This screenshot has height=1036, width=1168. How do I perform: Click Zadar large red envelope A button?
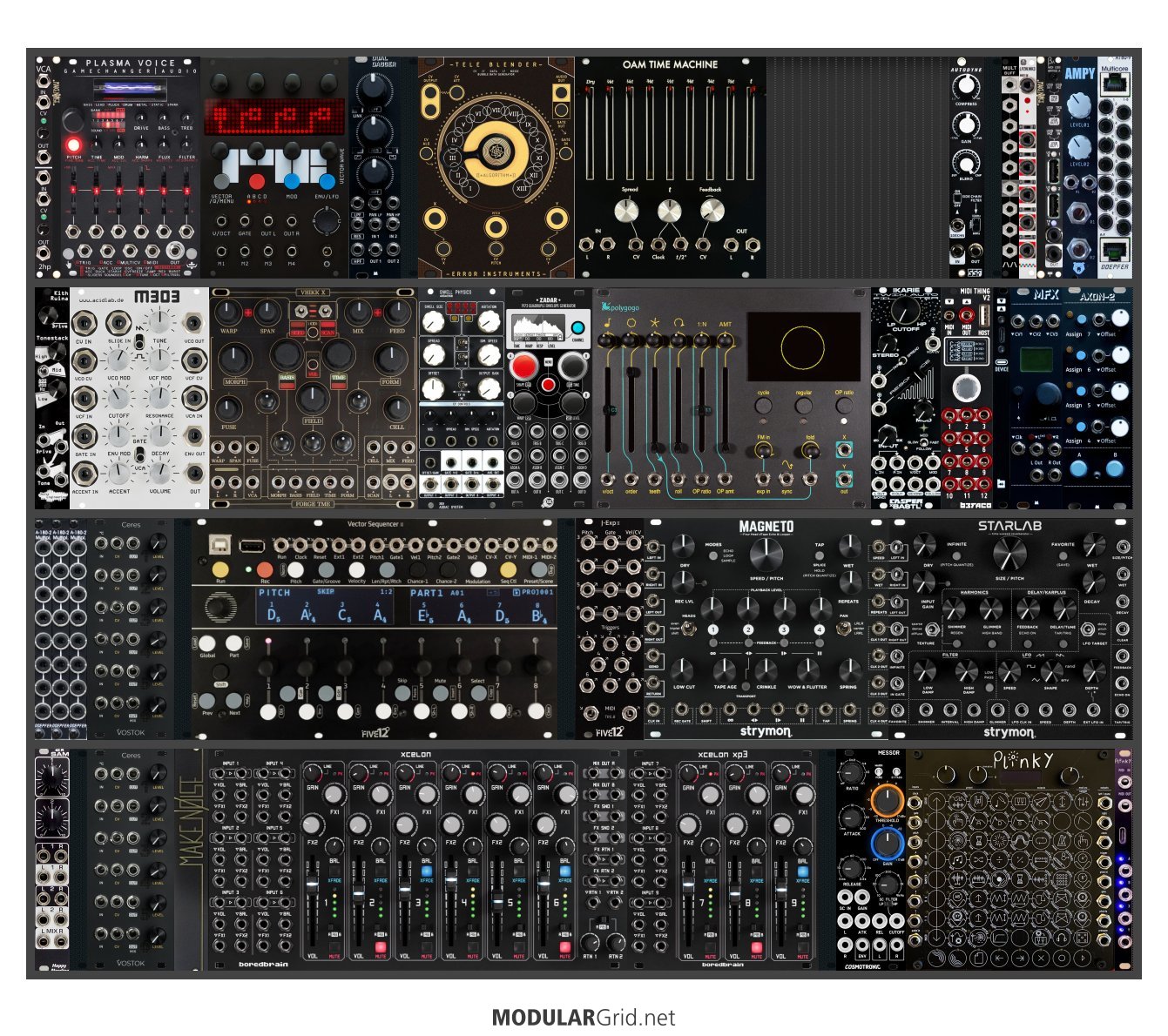coord(523,366)
